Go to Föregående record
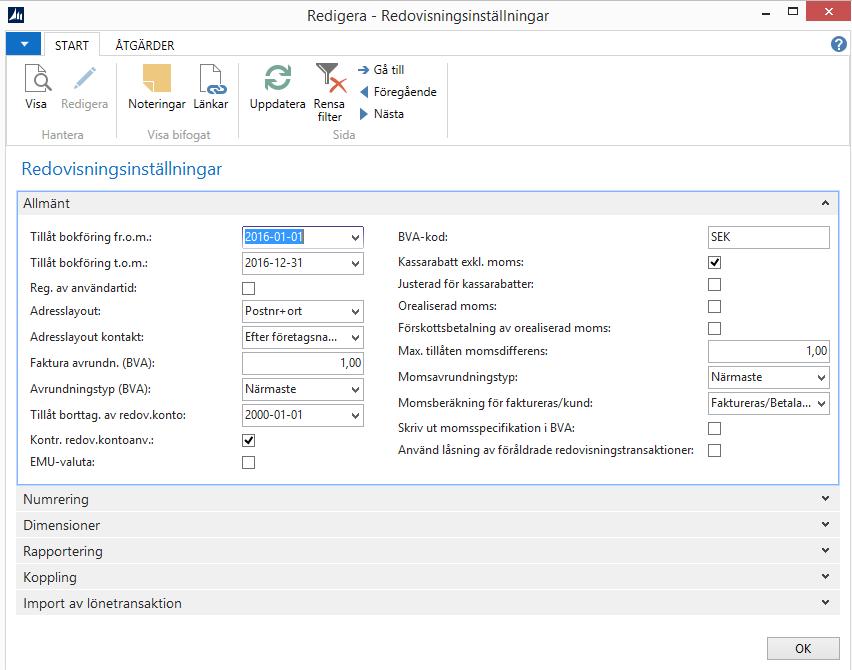 (x=398, y=92)
